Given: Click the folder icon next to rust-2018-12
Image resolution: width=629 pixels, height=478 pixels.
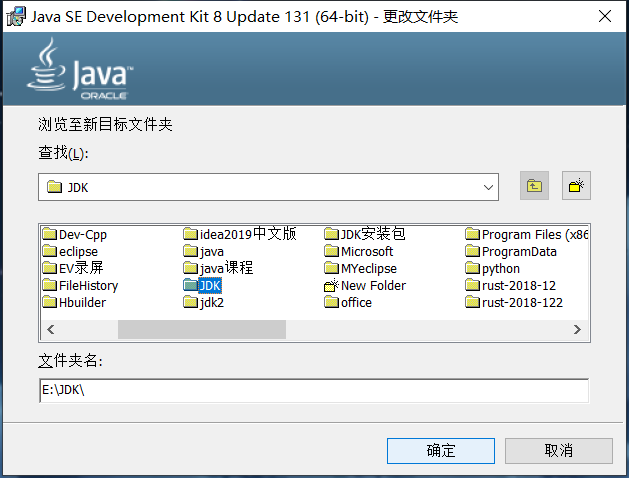Looking at the screenshot, I should coord(473,285).
